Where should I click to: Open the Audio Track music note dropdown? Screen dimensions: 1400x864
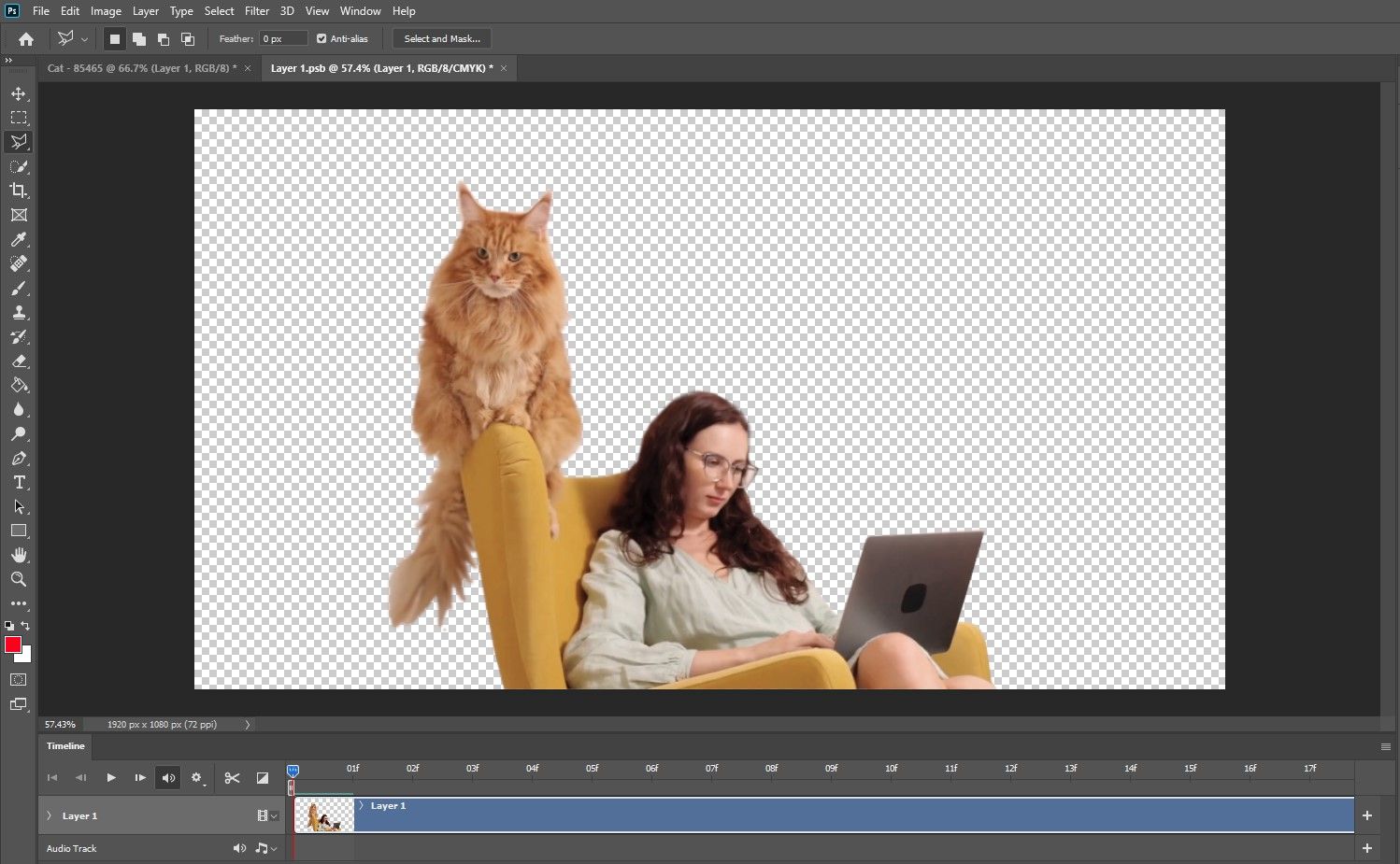click(x=263, y=848)
